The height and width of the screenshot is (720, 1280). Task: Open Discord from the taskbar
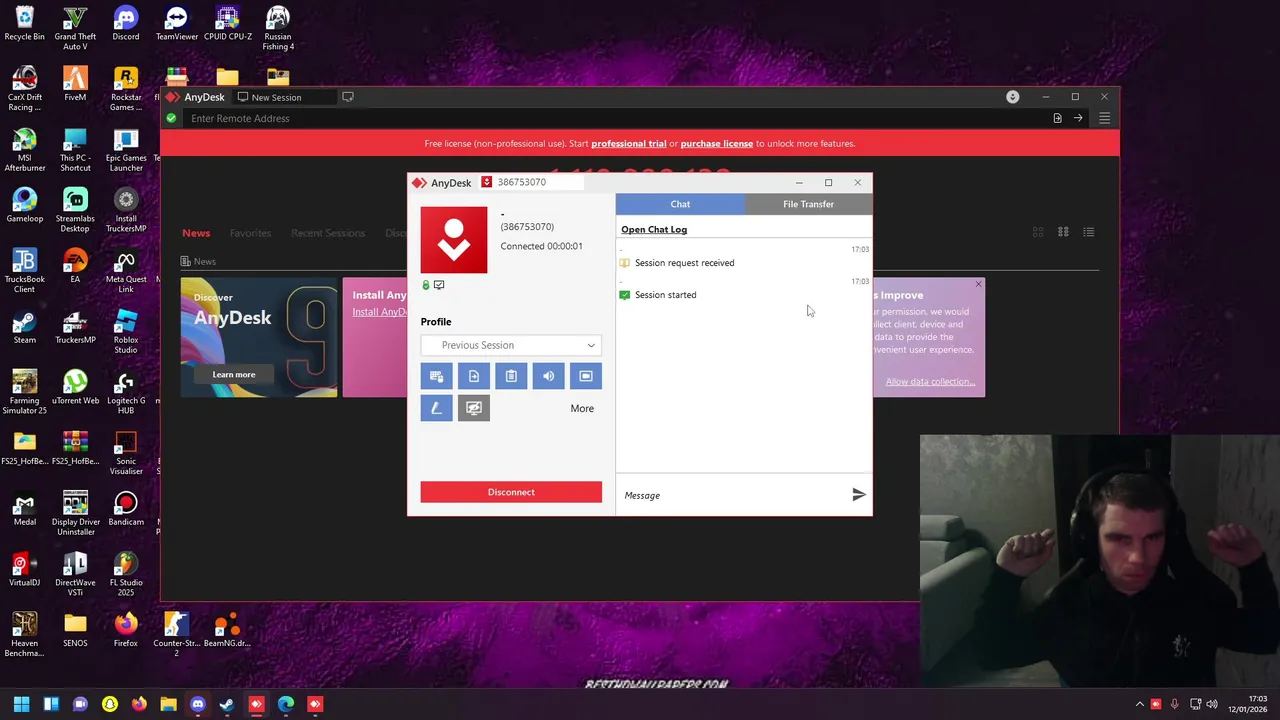pos(198,704)
